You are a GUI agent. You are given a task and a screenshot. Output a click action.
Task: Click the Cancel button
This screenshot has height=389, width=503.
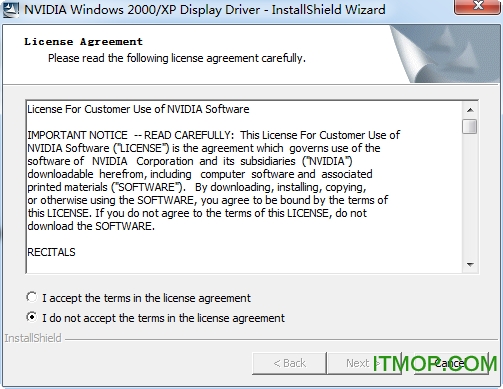tap(451, 363)
